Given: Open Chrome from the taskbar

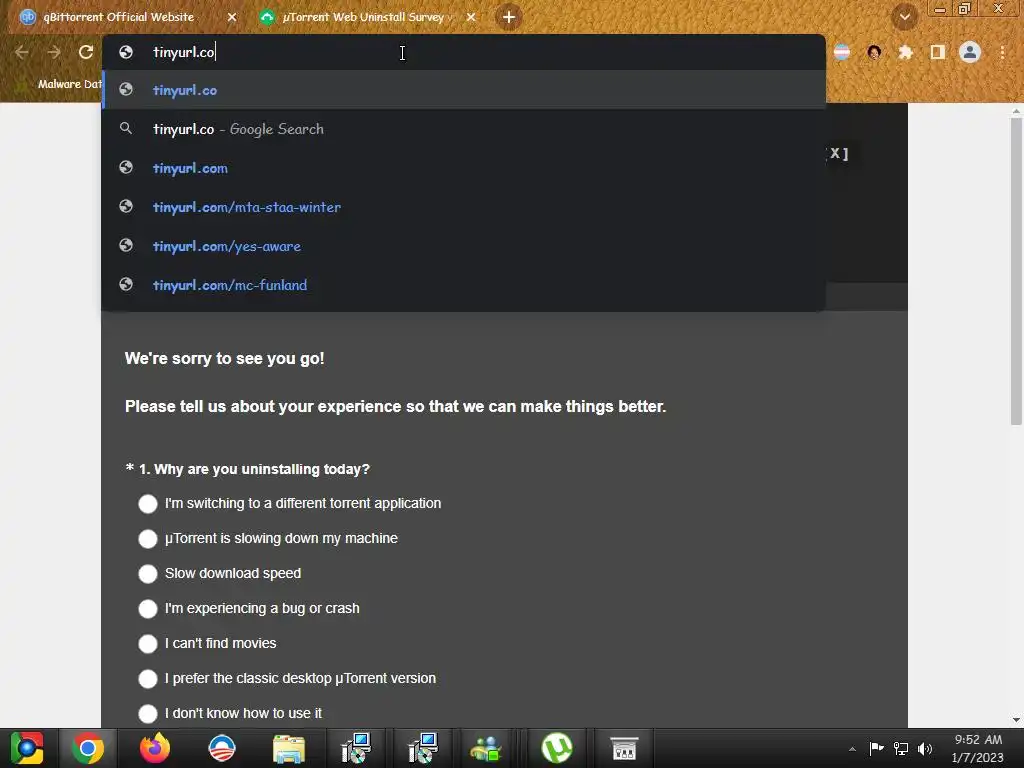Looking at the screenshot, I should pos(88,748).
